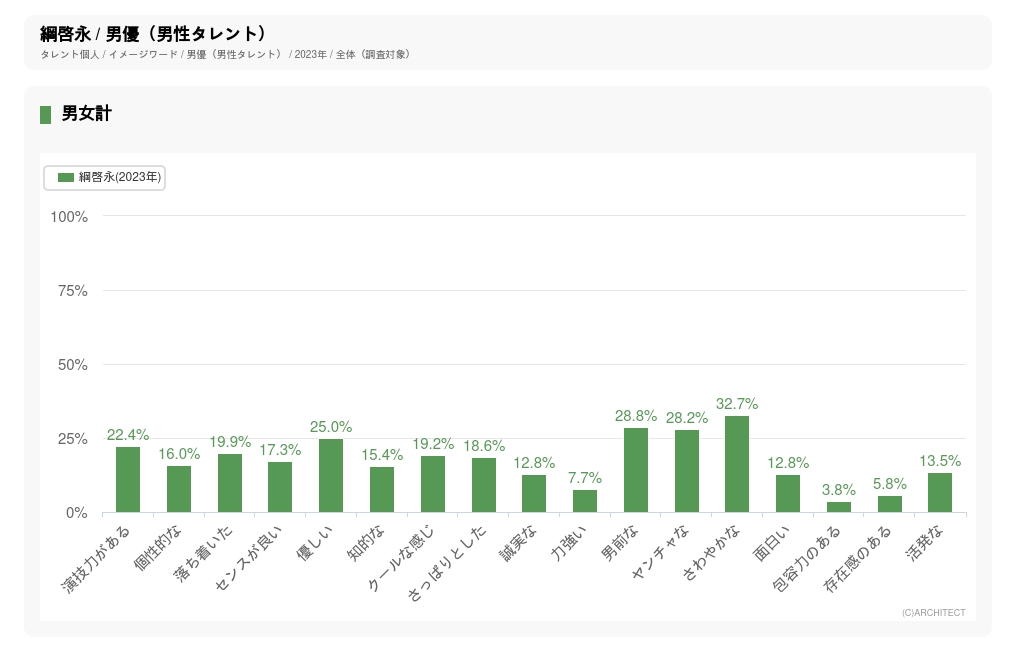This screenshot has height=653, width=1024.
Task: Select the 落ち着いた 19.9% bar
Action: point(230,483)
